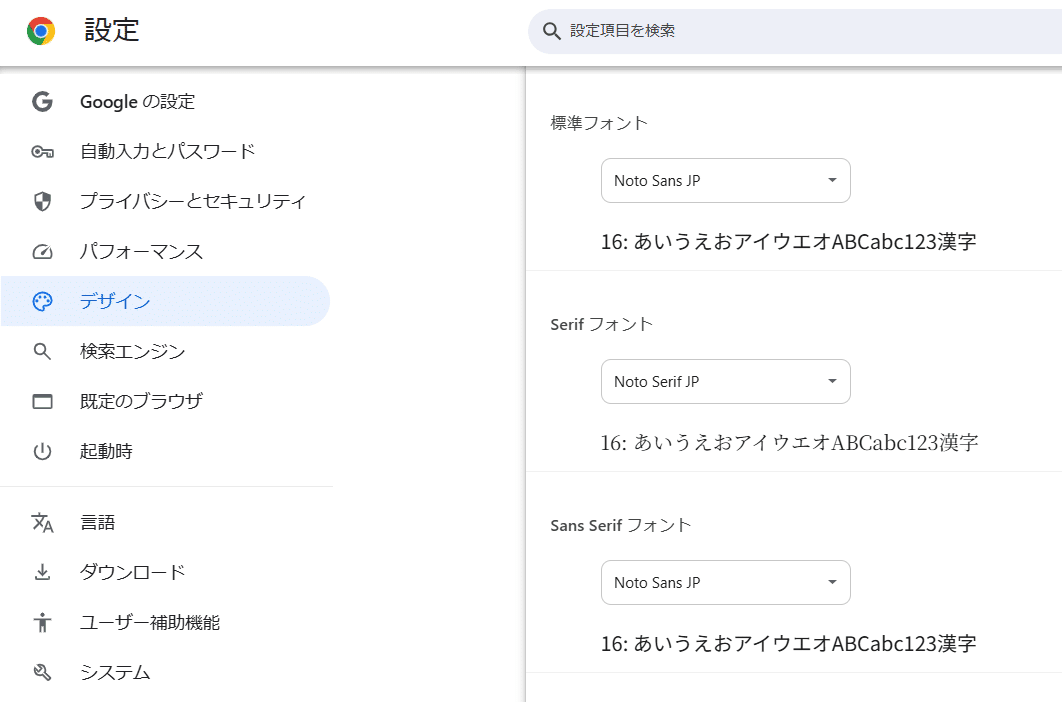This screenshot has height=702, width=1062.
Task: Open the Sans Serif フォント dropdown
Action: click(x=725, y=582)
